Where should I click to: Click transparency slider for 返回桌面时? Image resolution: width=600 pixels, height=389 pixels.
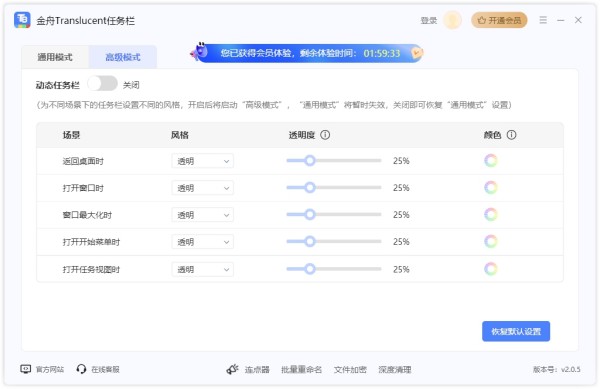[x=334, y=161]
